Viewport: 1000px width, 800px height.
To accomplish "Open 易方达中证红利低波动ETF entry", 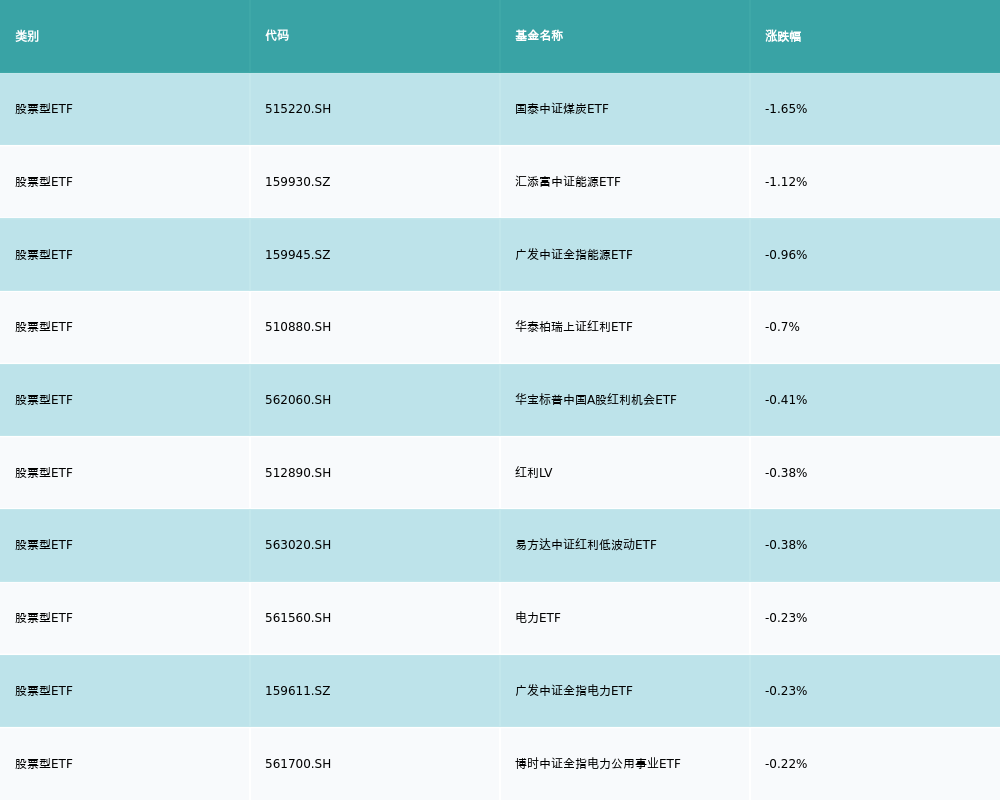I will point(585,545).
